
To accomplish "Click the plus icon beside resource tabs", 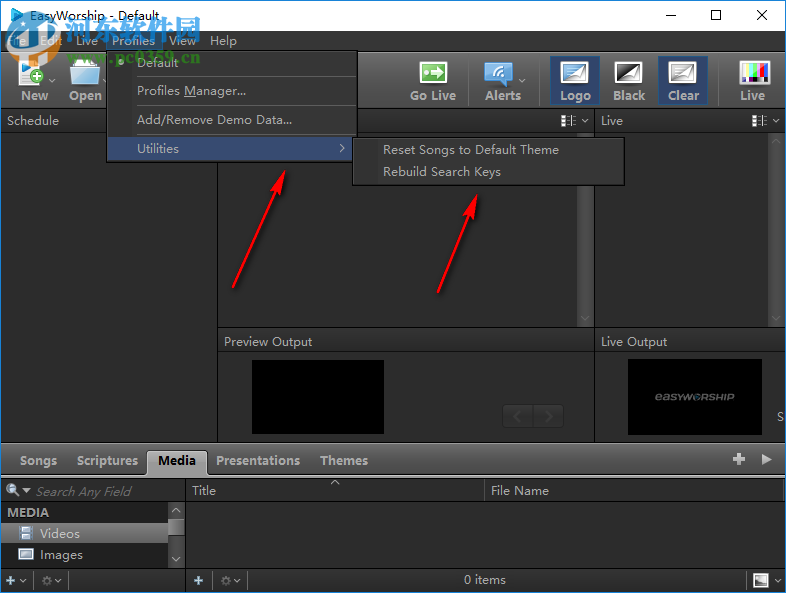I will click(739, 459).
